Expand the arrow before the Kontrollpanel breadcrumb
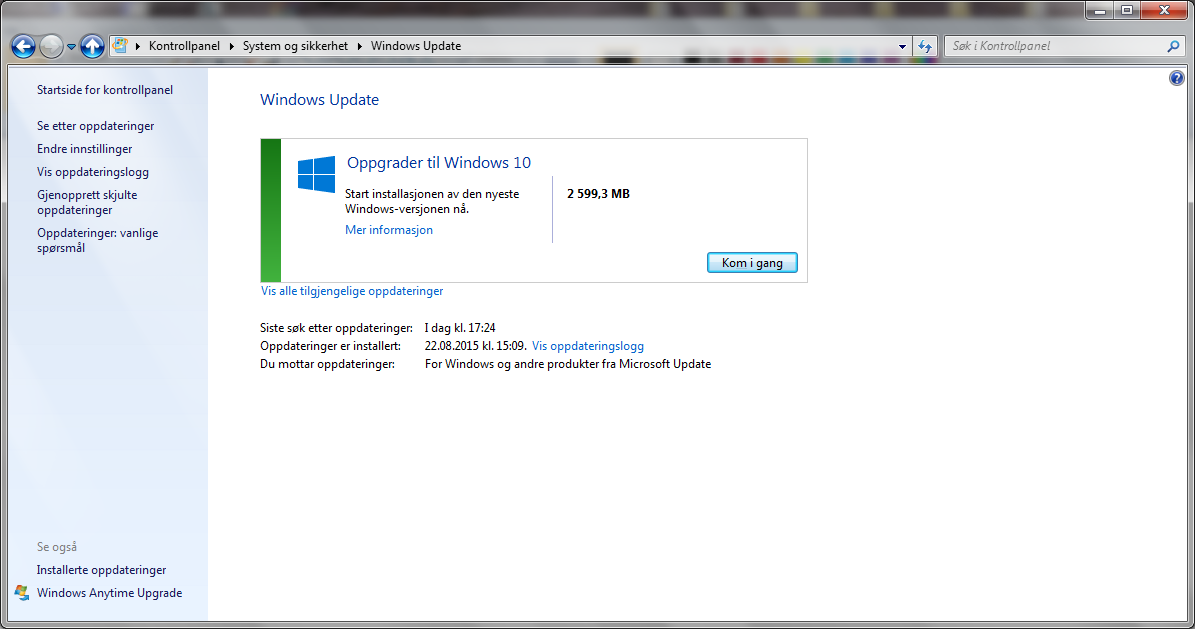1195x629 pixels. 138,47
